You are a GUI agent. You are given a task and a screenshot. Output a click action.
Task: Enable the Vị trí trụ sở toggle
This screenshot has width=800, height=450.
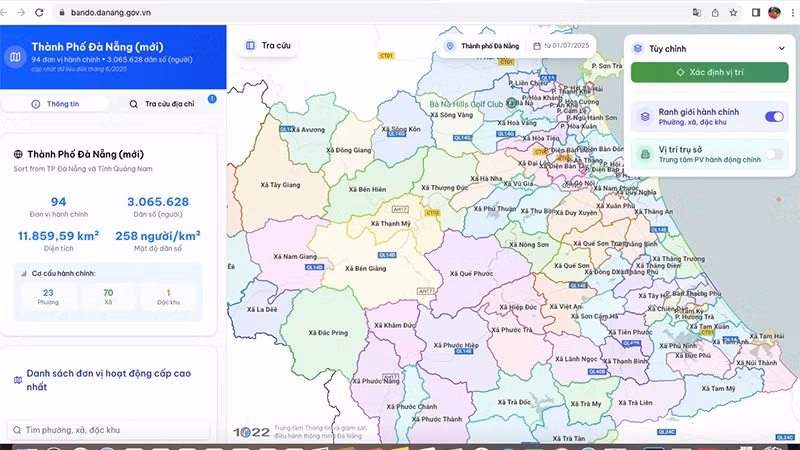pyautogui.click(x=774, y=154)
